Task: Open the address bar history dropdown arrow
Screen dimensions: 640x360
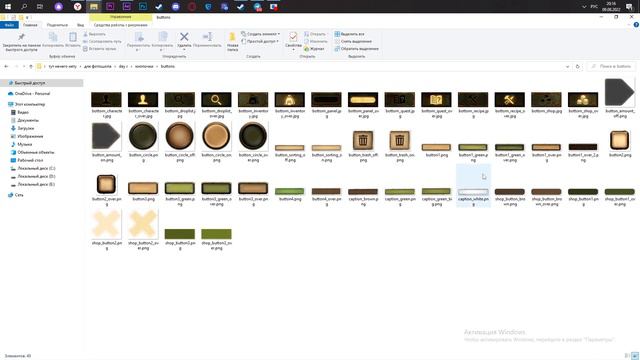Action: click(567, 66)
